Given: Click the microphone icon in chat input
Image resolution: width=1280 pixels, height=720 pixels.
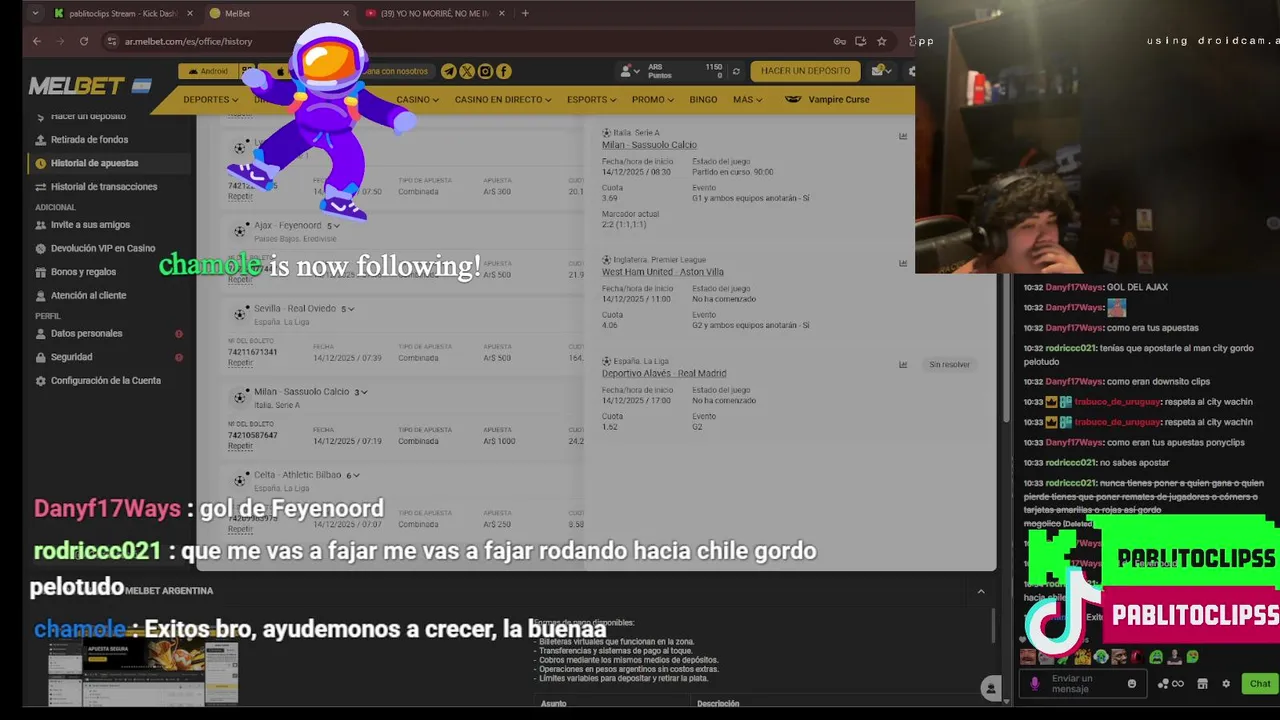Looking at the screenshot, I should 1035,684.
